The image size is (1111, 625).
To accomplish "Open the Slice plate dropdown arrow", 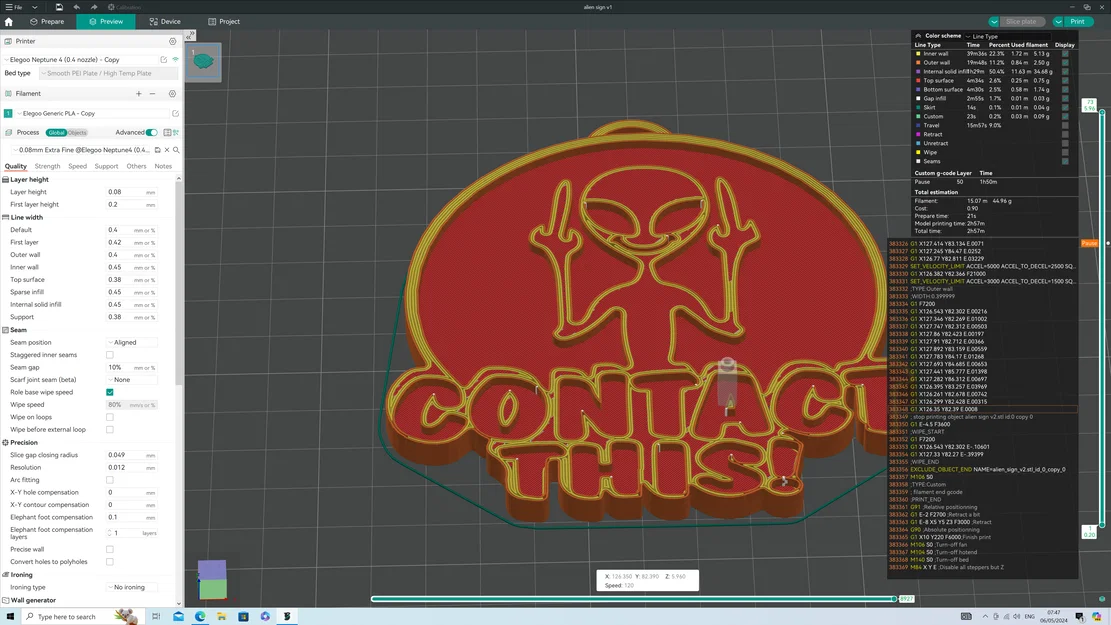I will pos(994,22).
